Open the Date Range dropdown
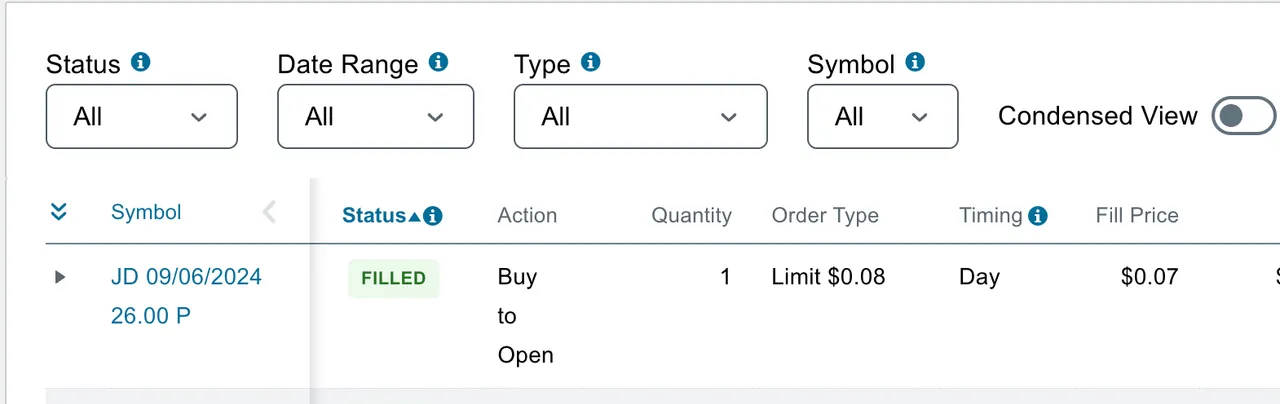Viewport: 1280px width, 404px height. tap(375, 117)
